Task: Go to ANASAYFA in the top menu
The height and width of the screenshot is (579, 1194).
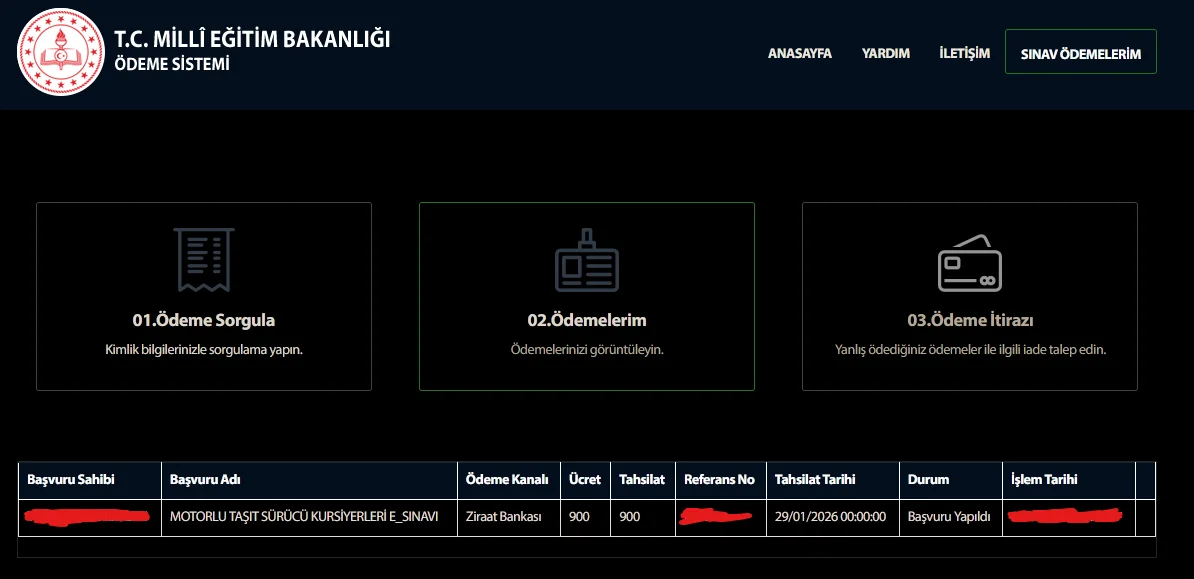Action: pyautogui.click(x=800, y=53)
